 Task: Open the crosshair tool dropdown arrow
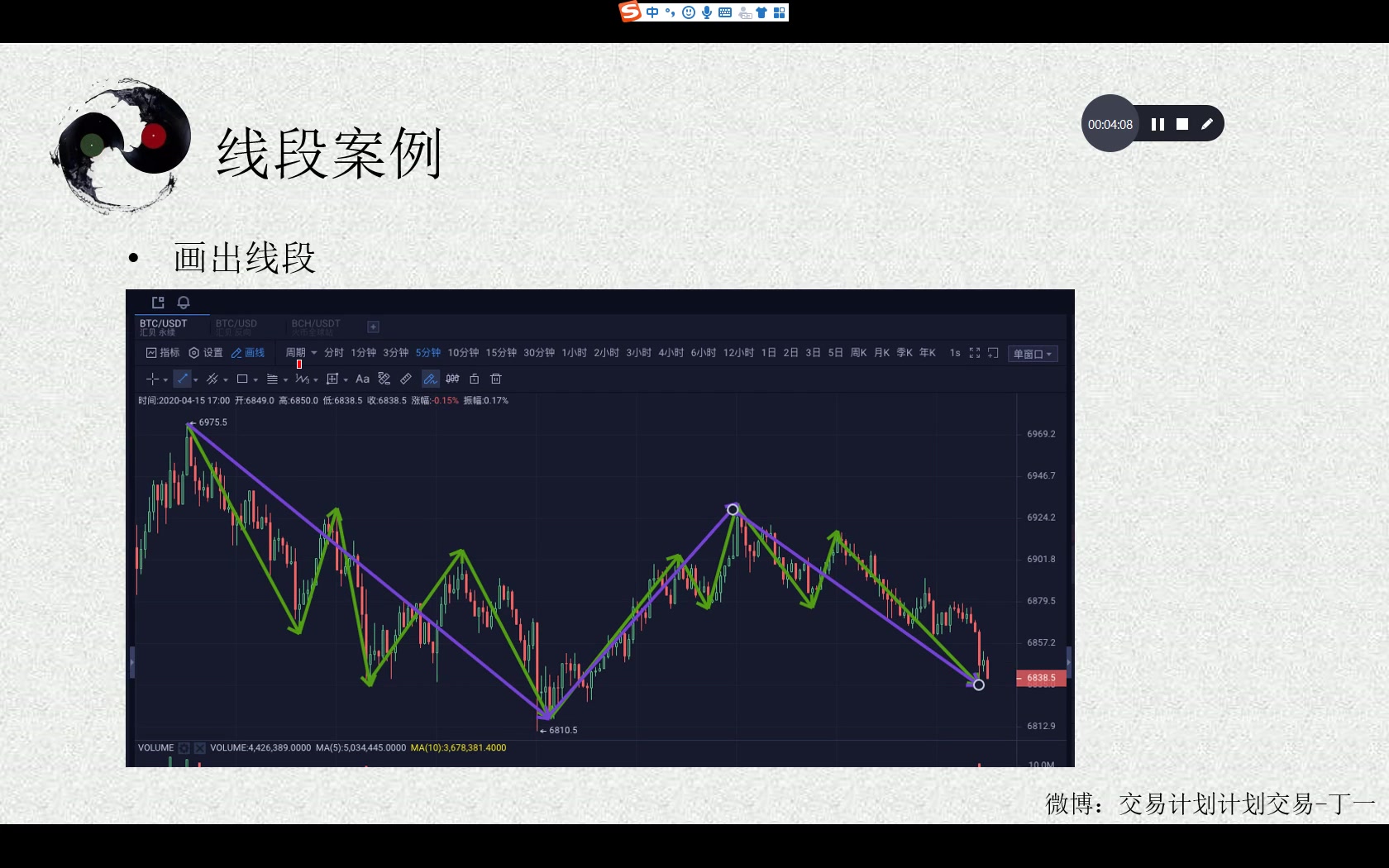click(165, 380)
